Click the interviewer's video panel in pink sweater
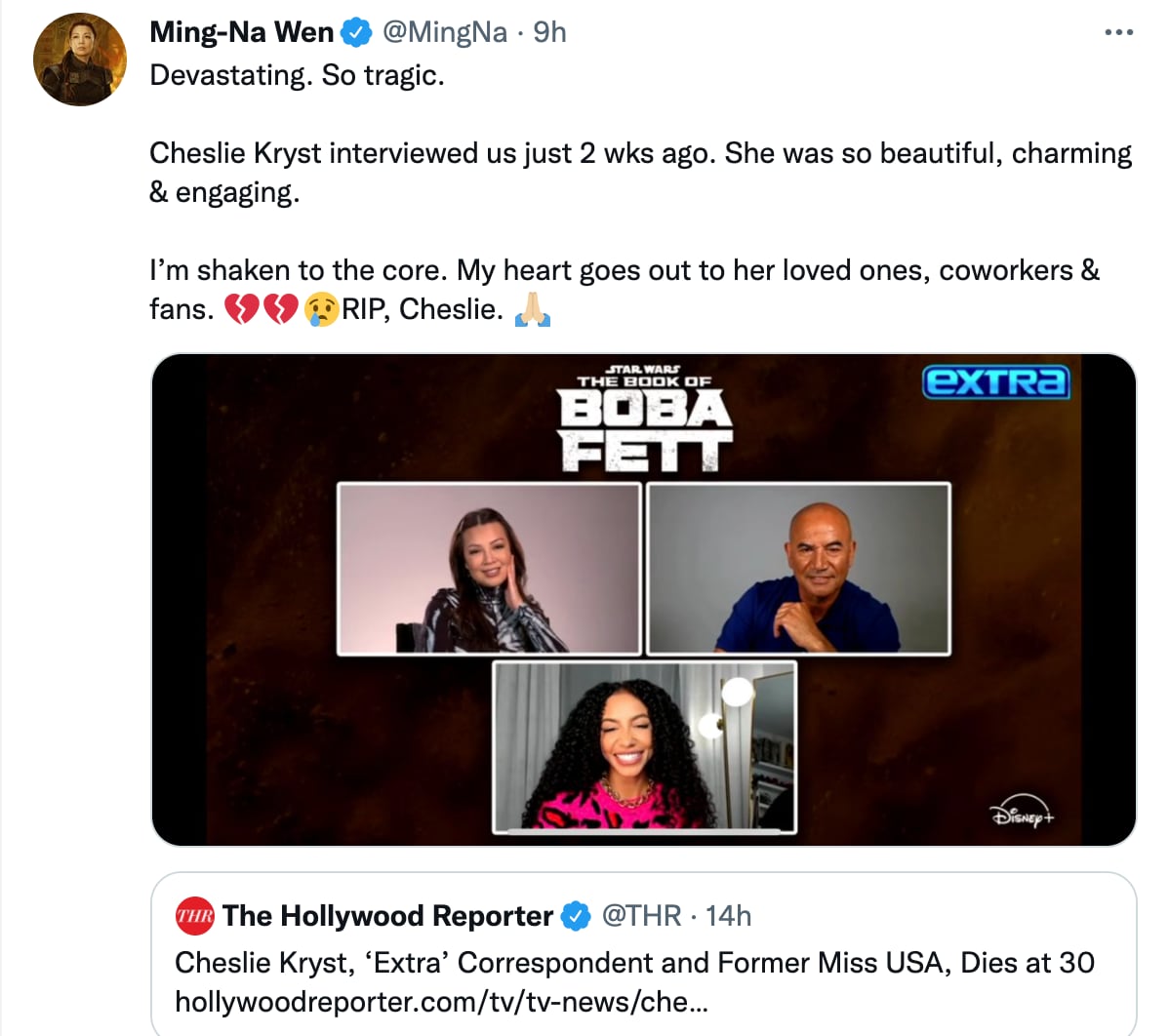The image size is (1169, 1036). click(644, 746)
